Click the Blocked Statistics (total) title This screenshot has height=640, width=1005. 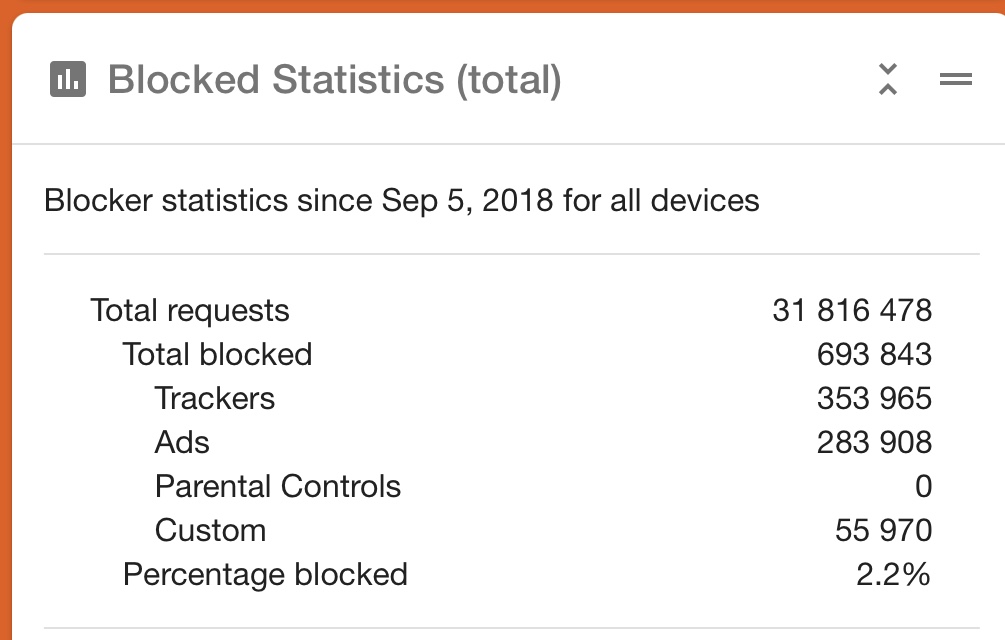[335, 80]
